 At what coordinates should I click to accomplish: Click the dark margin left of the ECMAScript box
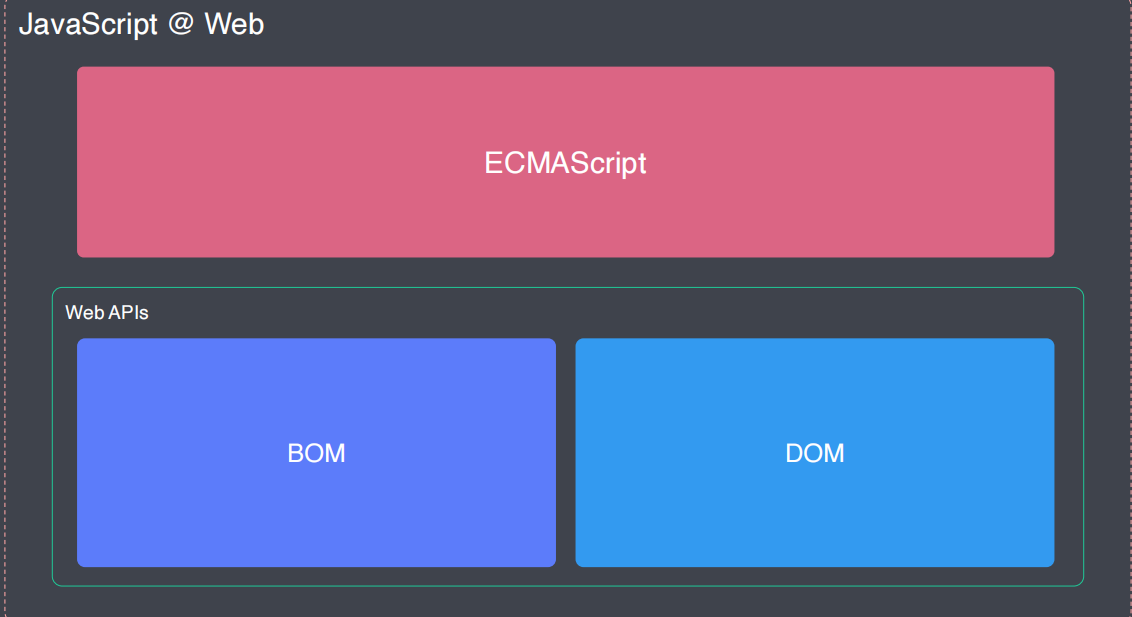point(42,162)
